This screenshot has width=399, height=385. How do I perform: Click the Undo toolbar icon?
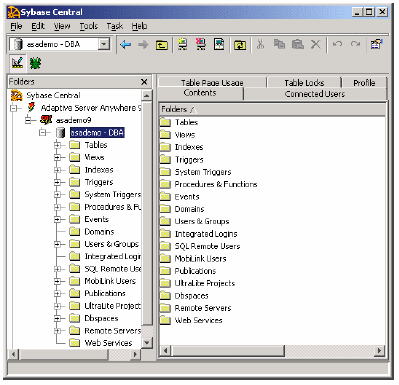tap(337, 44)
